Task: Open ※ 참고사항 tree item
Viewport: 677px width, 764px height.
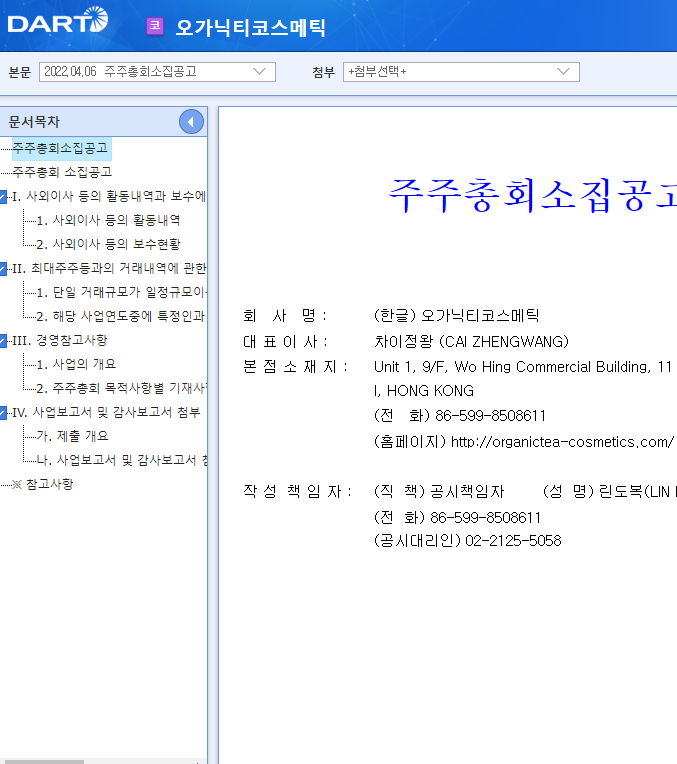Action: [x=42, y=484]
